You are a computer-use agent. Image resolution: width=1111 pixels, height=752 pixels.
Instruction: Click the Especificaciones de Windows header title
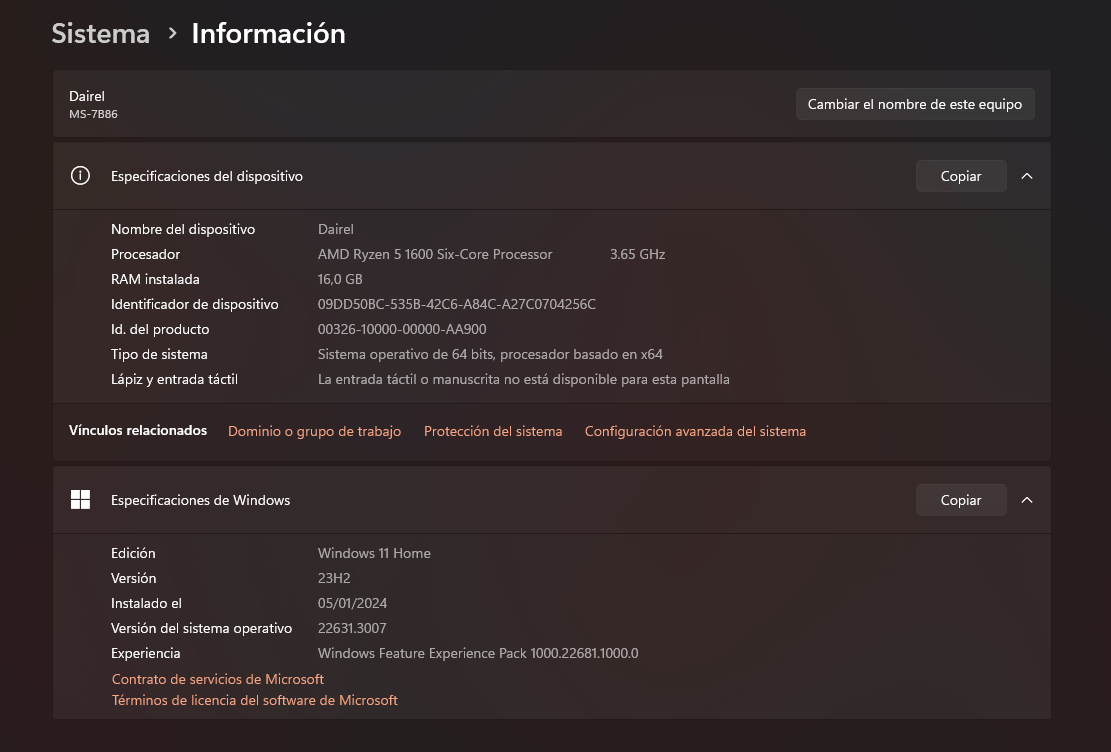[201, 500]
